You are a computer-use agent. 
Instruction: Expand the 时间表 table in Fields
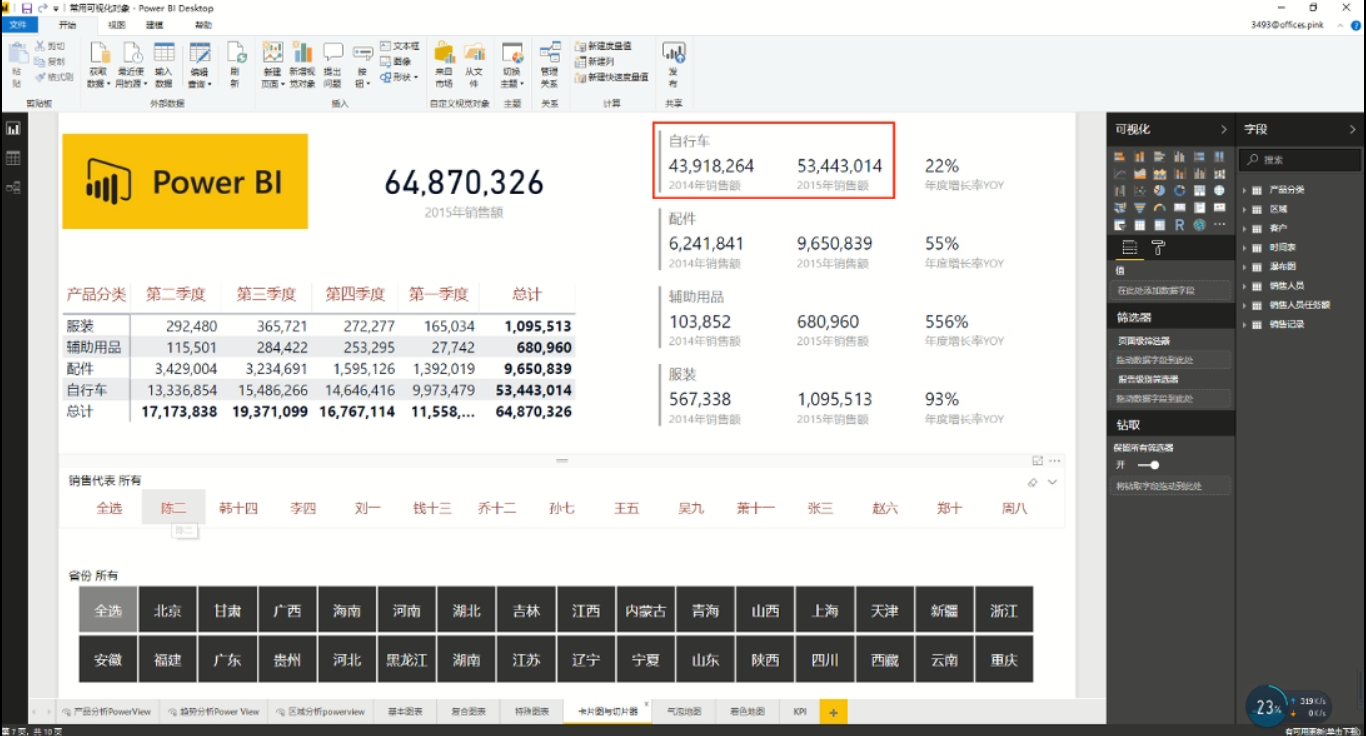(1245, 247)
